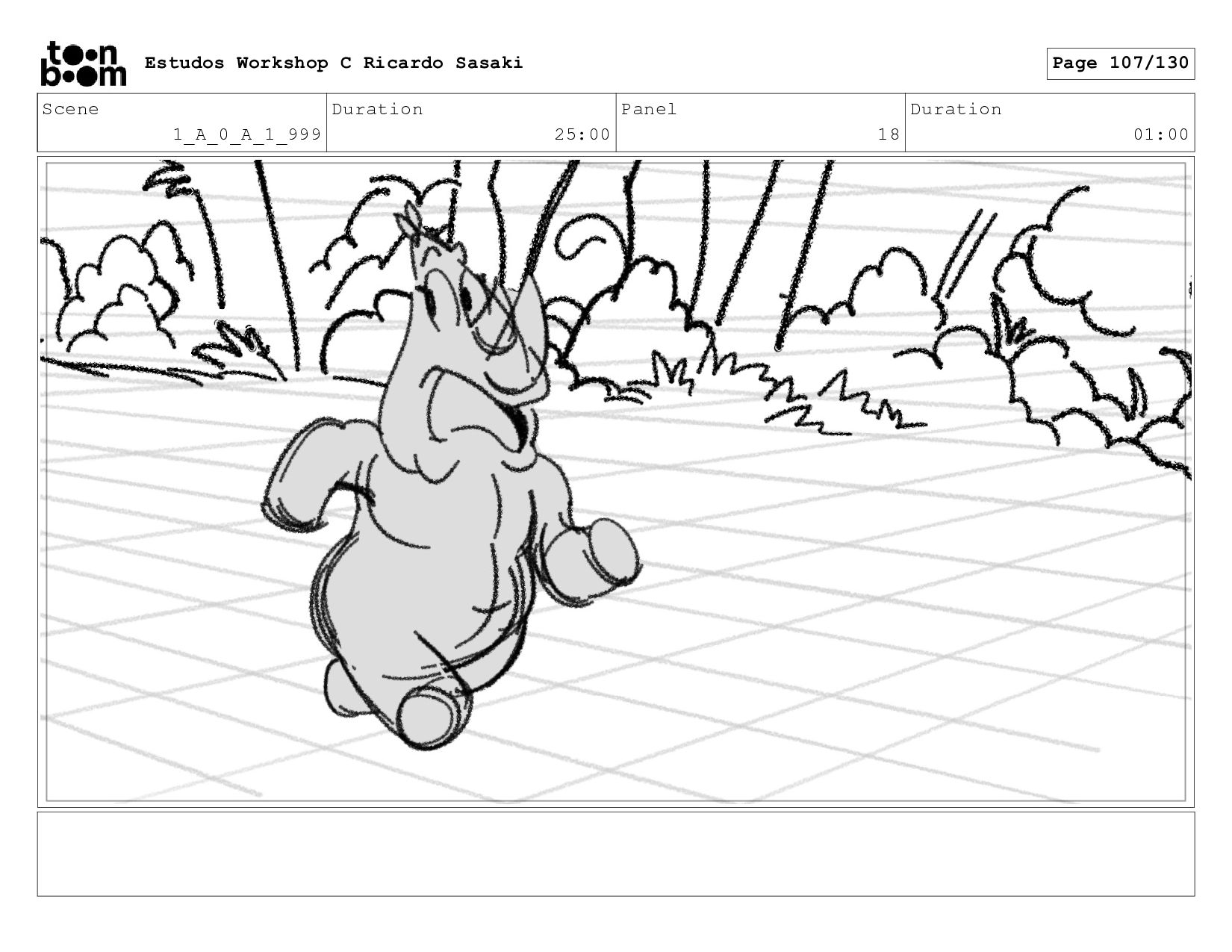
Task: Select the Panel label
Action: [x=649, y=109]
